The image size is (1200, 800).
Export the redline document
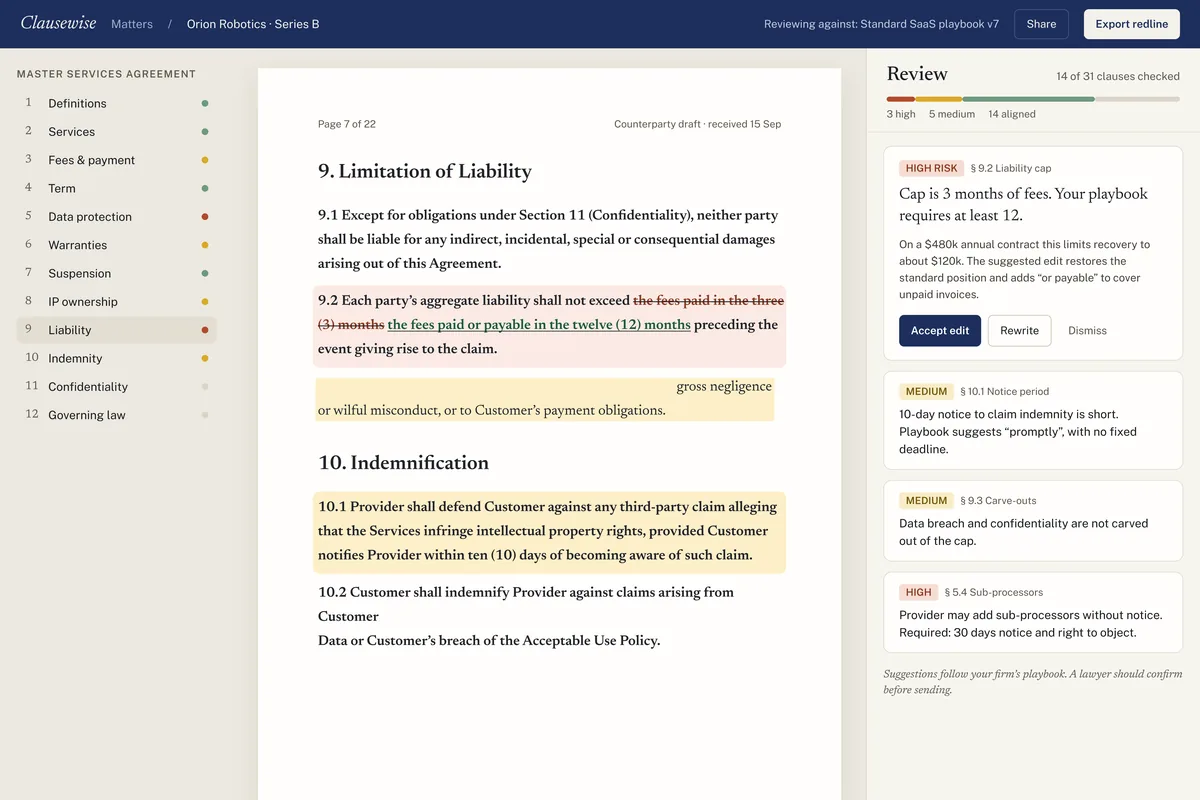coord(1132,24)
